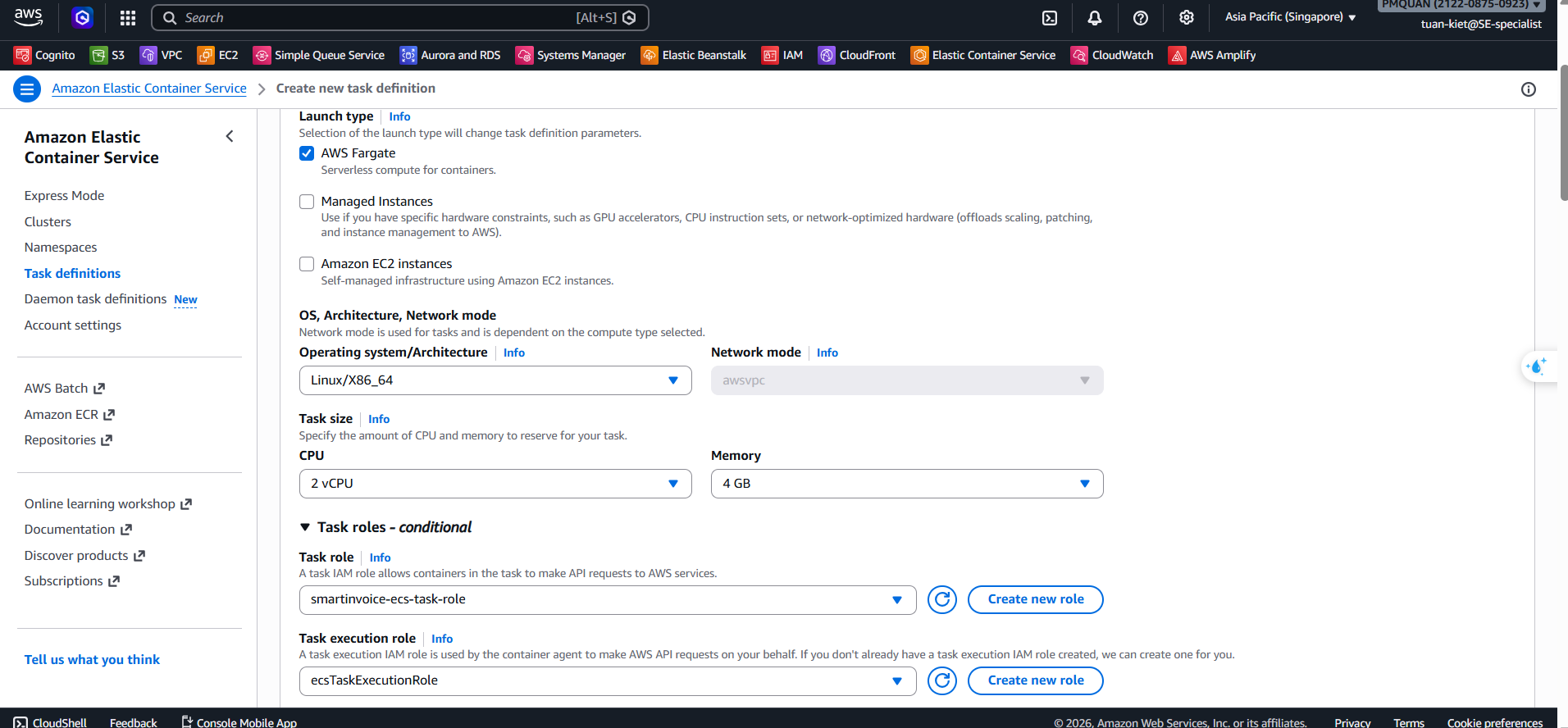Go to Clusters in the sidebar
This screenshot has height=728, width=1568.
(48, 222)
